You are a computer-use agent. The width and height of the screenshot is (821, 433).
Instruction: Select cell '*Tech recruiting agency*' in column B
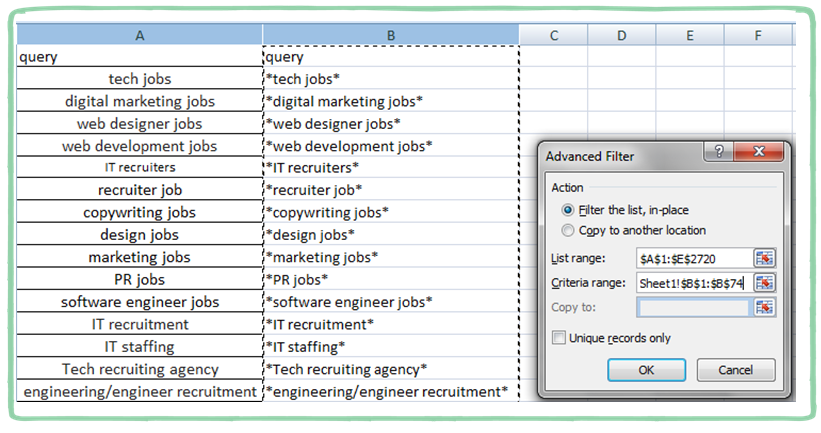[391, 369]
